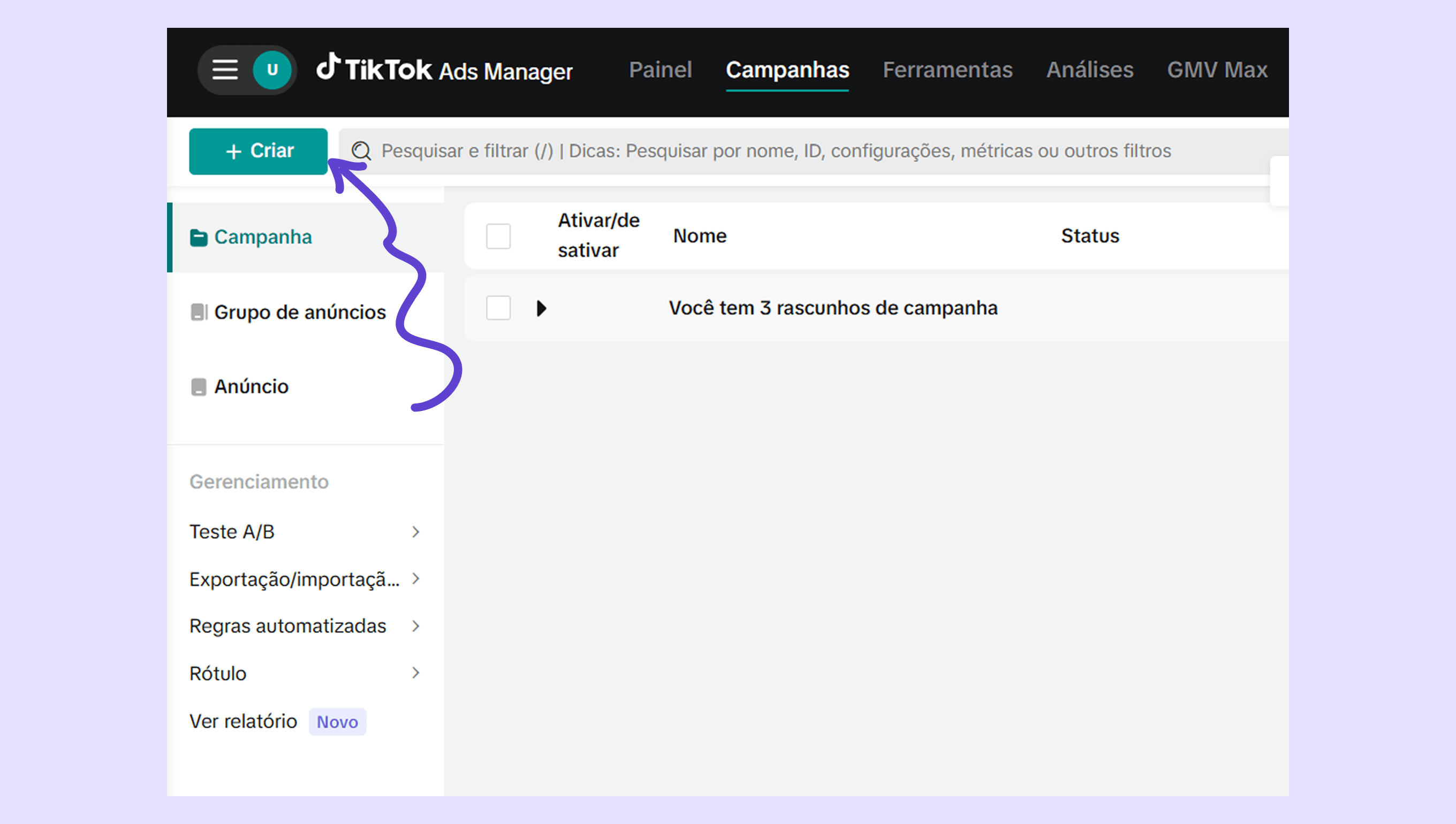The width and height of the screenshot is (1456, 824).
Task: Expand the Teste A/B chevron
Action: pyautogui.click(x=416, y=532)
